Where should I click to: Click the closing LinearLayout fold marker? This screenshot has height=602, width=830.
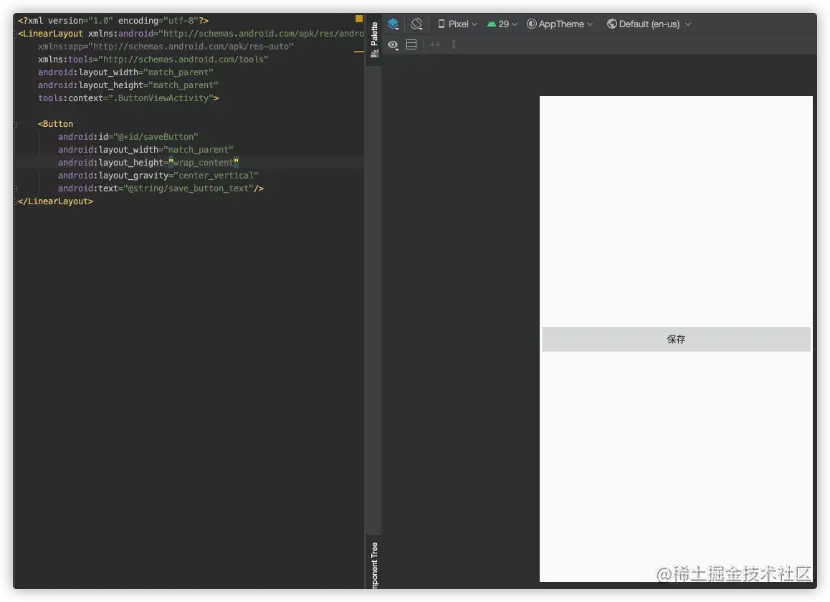click(15, 202)
